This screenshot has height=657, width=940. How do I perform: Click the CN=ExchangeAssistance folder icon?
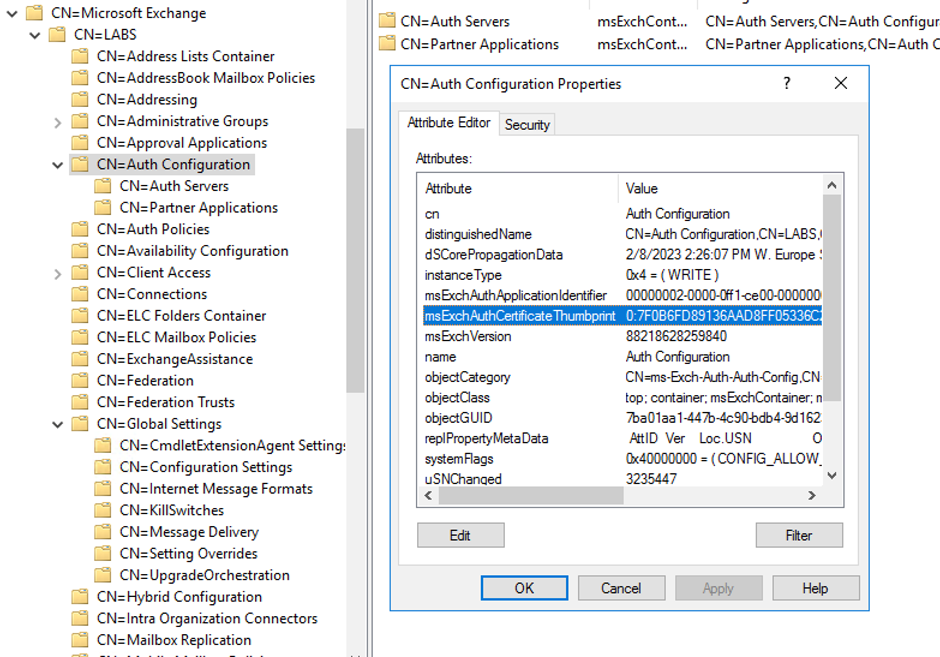pos(80,358)
